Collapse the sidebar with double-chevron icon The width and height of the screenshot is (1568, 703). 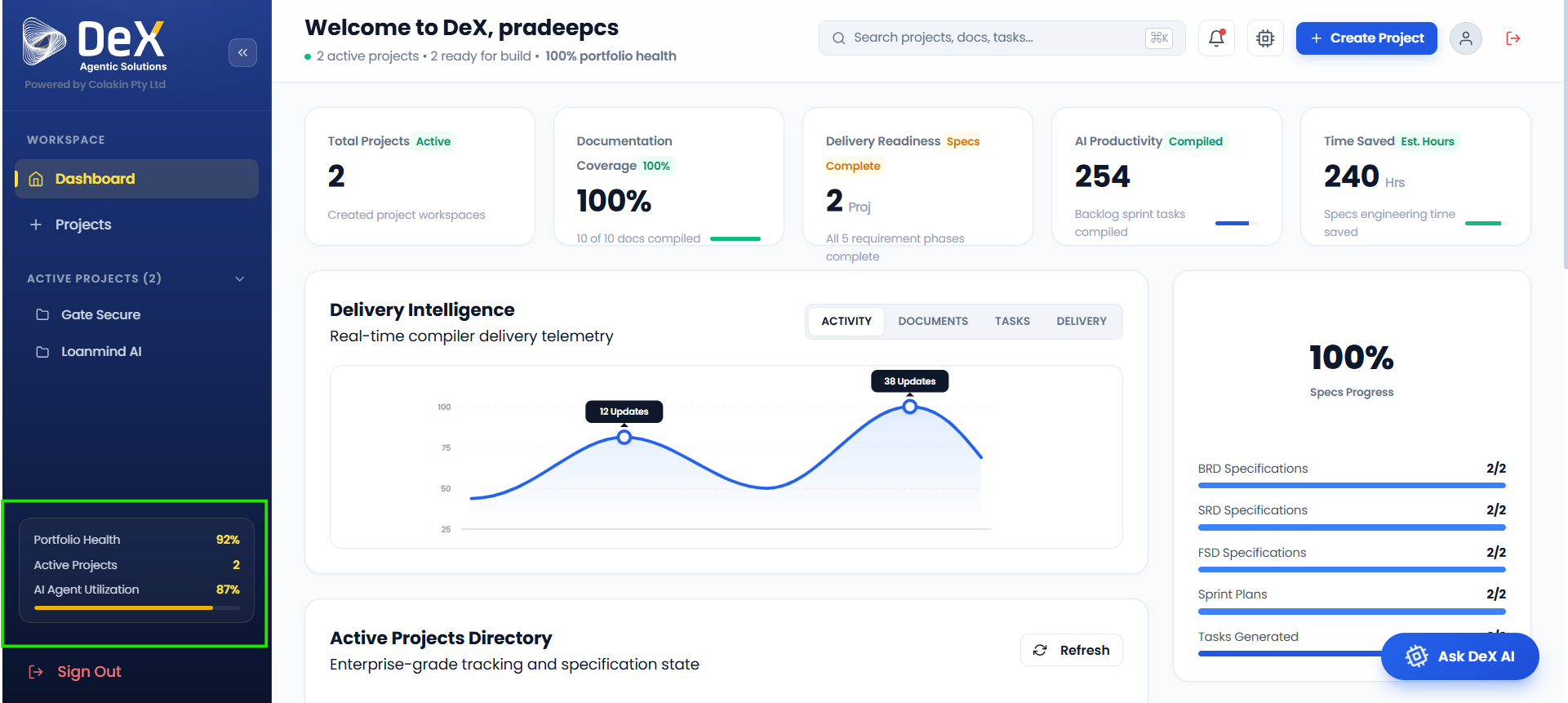coord(242,52)
